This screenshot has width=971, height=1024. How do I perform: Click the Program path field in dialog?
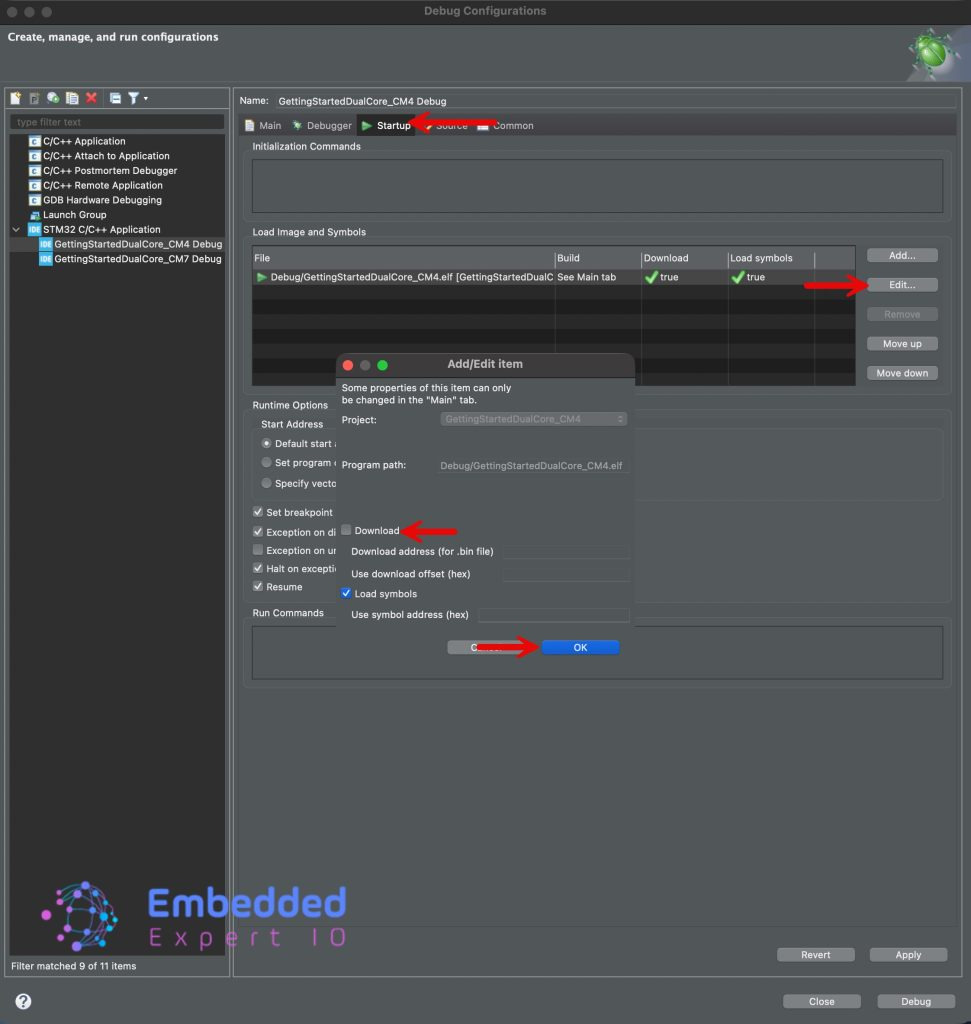tap(533, 466)
